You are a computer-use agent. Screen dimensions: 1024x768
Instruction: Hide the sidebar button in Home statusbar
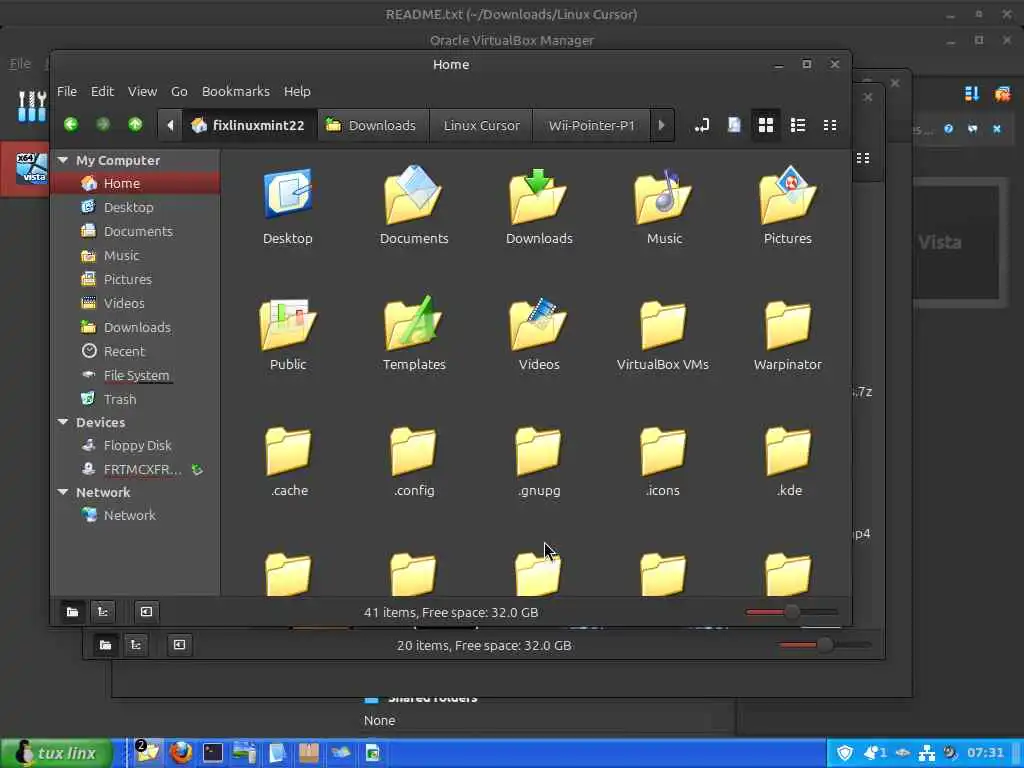click(x=146, y=612)
